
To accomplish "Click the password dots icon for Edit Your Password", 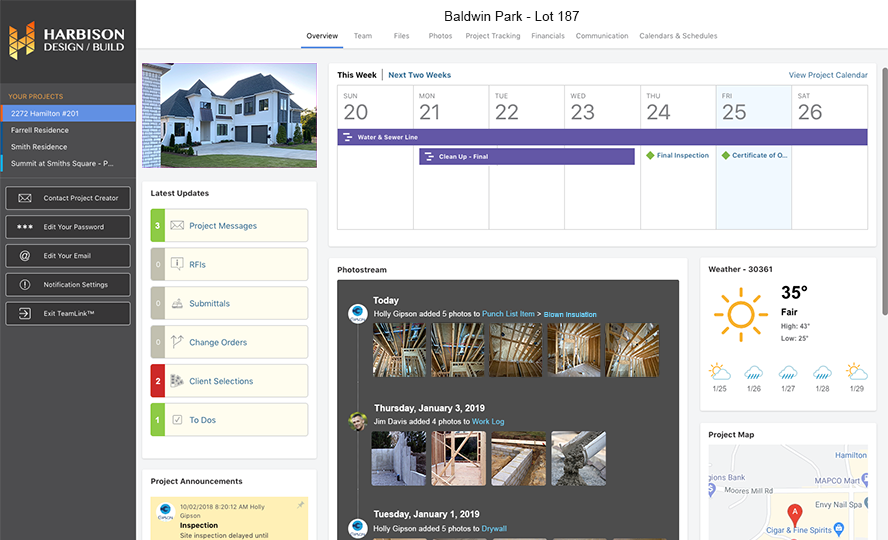I will [25, 227].
